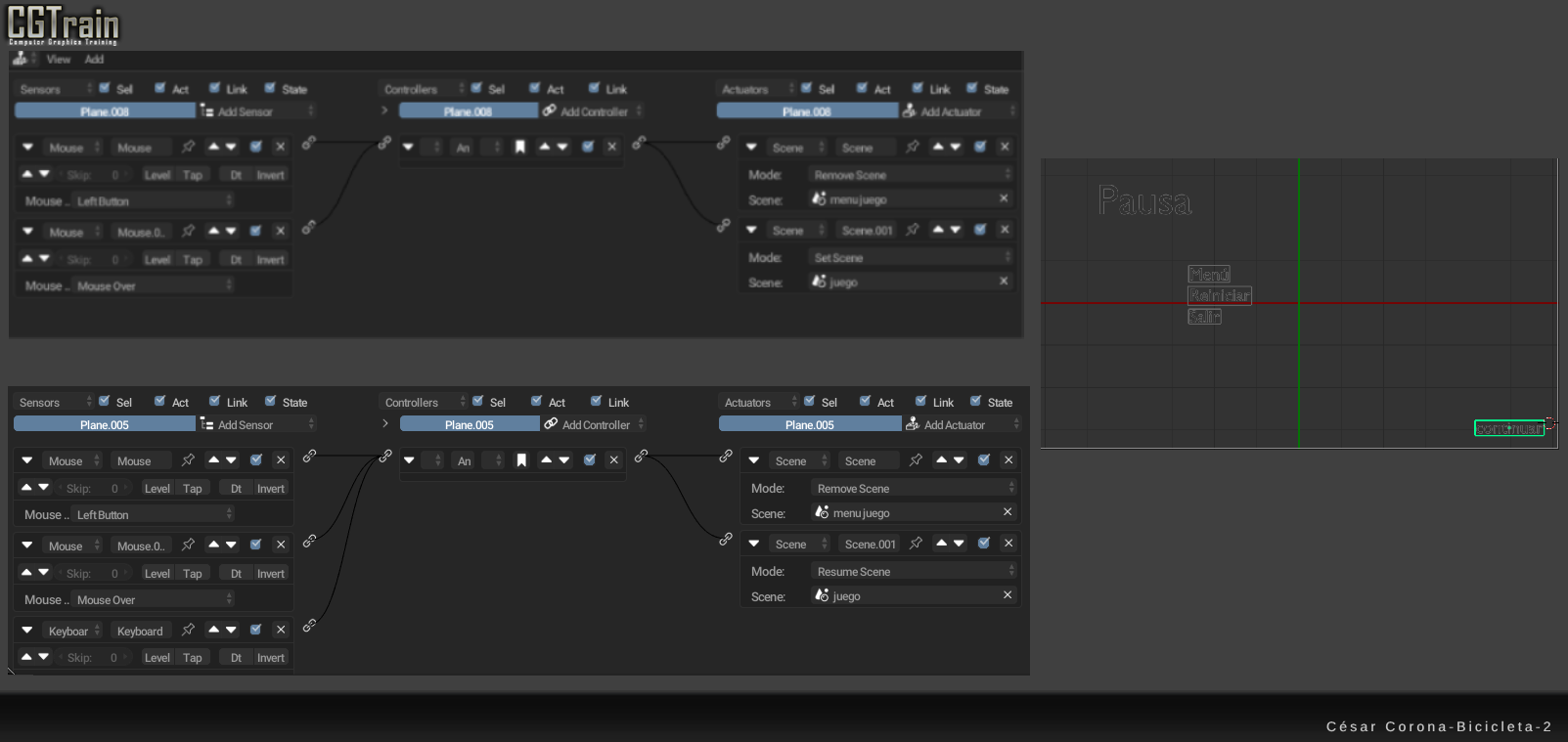Select the Pausa text in the viewport

[1144, 202]
